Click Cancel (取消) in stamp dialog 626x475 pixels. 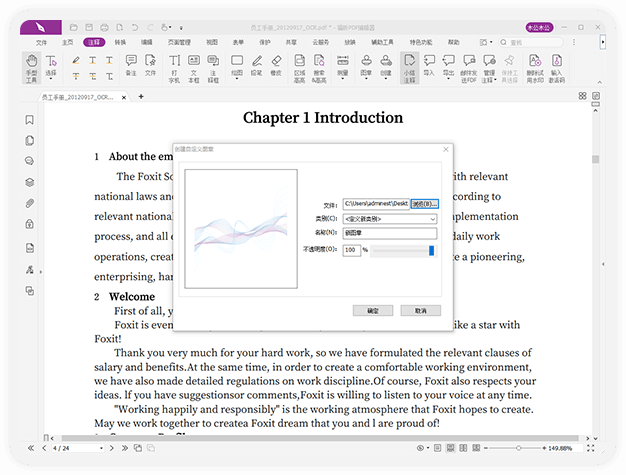coord(421,311)
